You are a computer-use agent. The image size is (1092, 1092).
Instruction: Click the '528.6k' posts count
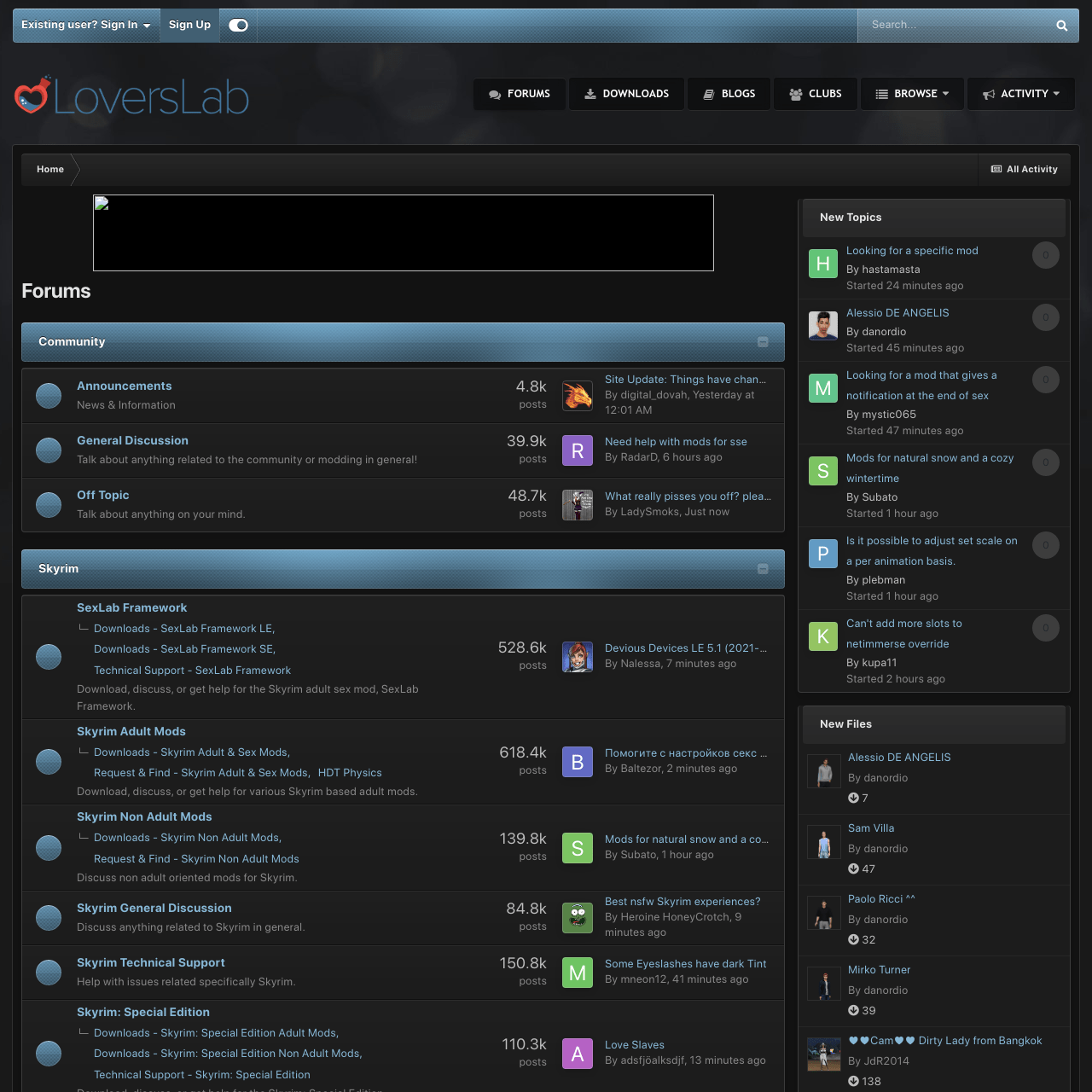[522, 648]
